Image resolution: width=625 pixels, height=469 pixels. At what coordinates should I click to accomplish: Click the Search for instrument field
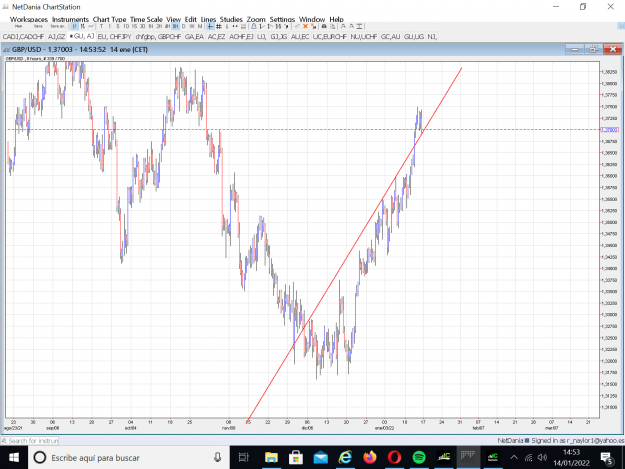click(30, 441)
